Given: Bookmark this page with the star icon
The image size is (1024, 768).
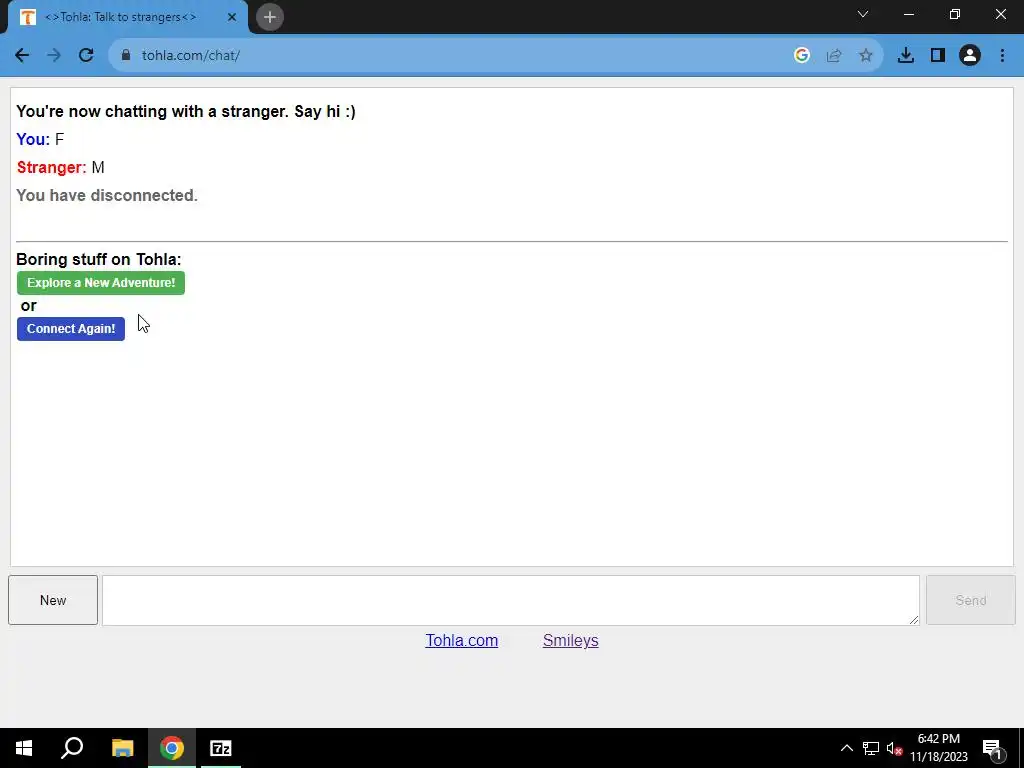Looking at the screenshot, I should pos(866,56).
